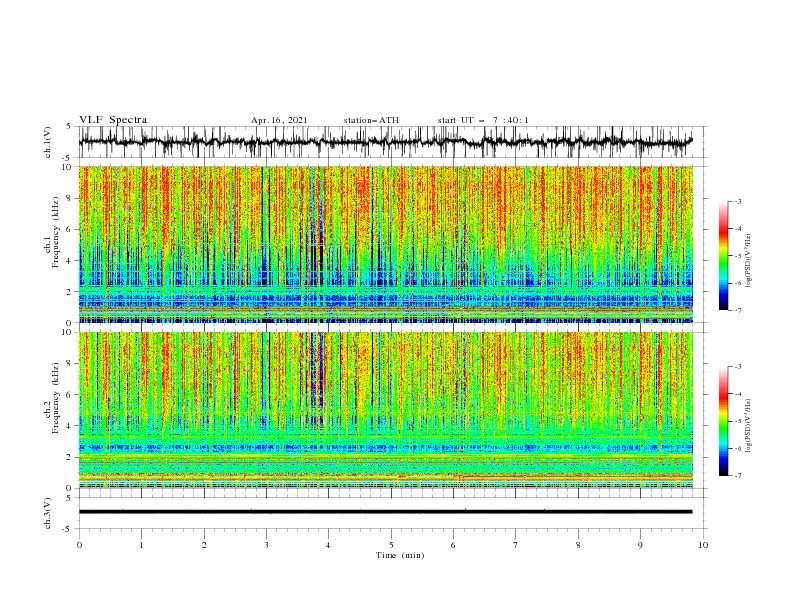Click the "ch.1(V)" waveform axis label
Viewport: 792px width, 612px height.
(x=48, y=142)
